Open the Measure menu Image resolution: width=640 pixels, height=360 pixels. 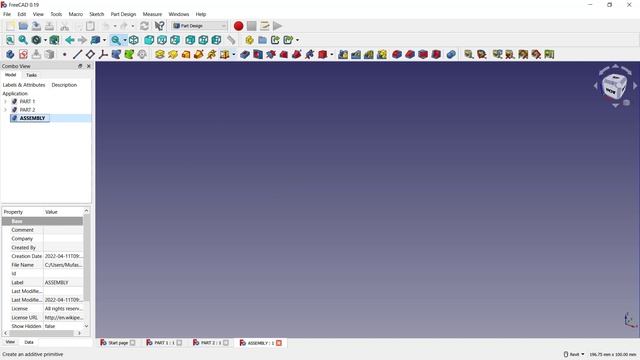(152, 14)
